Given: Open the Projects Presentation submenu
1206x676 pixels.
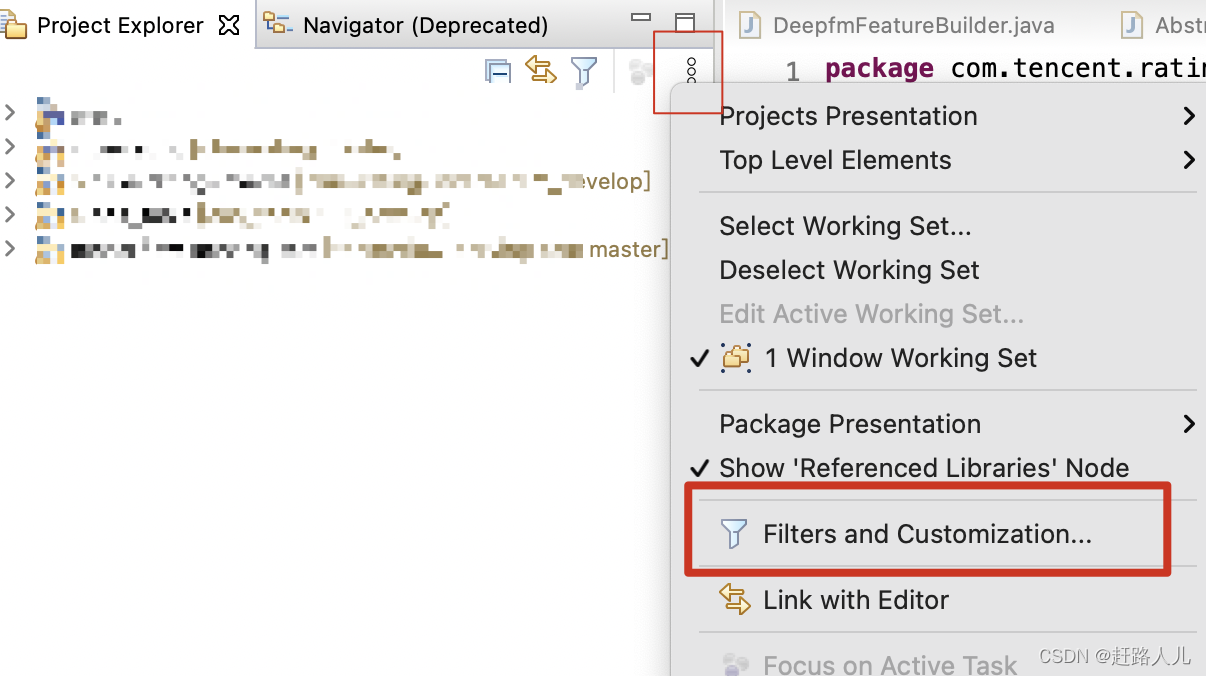Looking at the screenshot, I should point(848,116).
